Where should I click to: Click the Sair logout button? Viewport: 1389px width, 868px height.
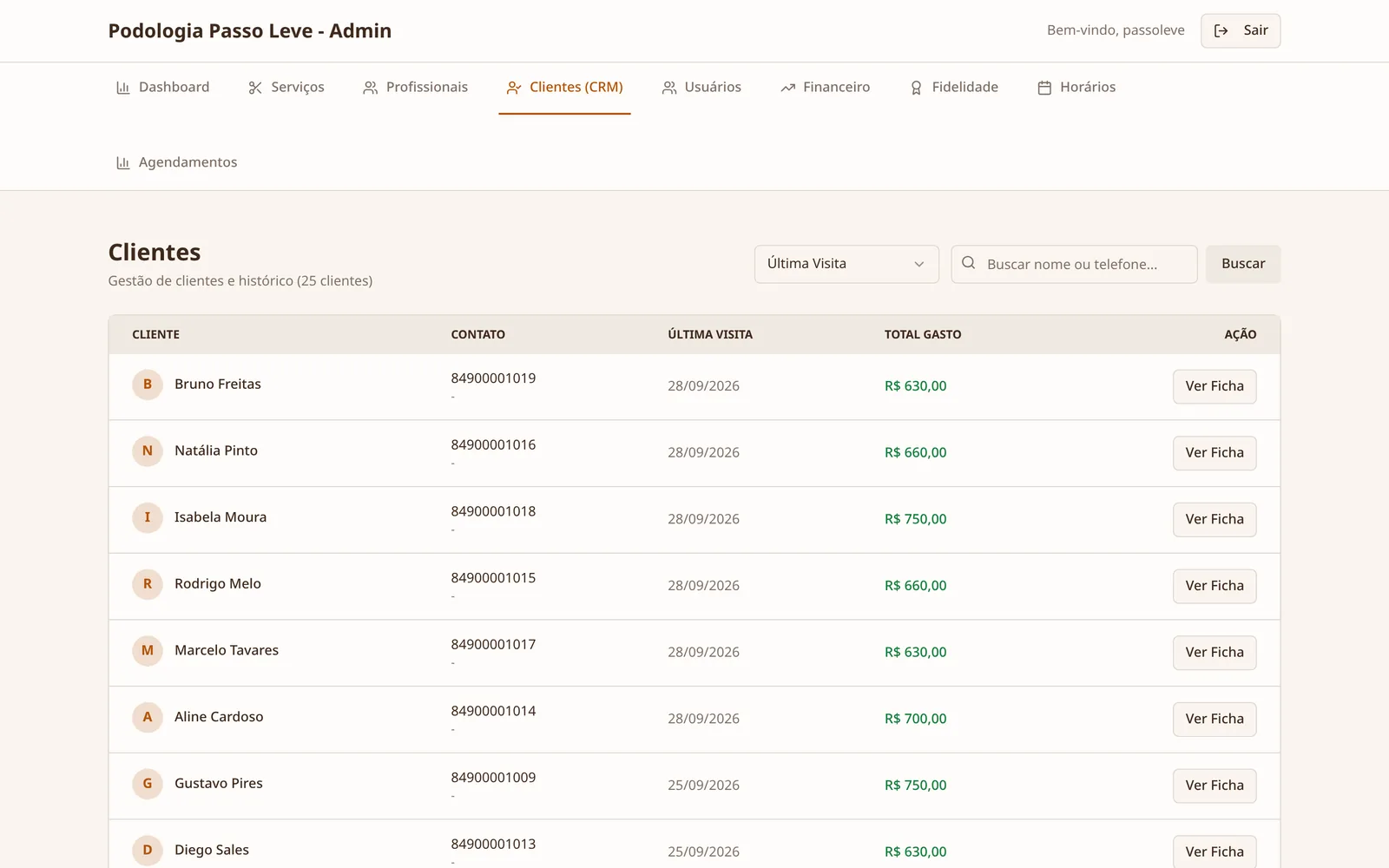coord(1241,30)
